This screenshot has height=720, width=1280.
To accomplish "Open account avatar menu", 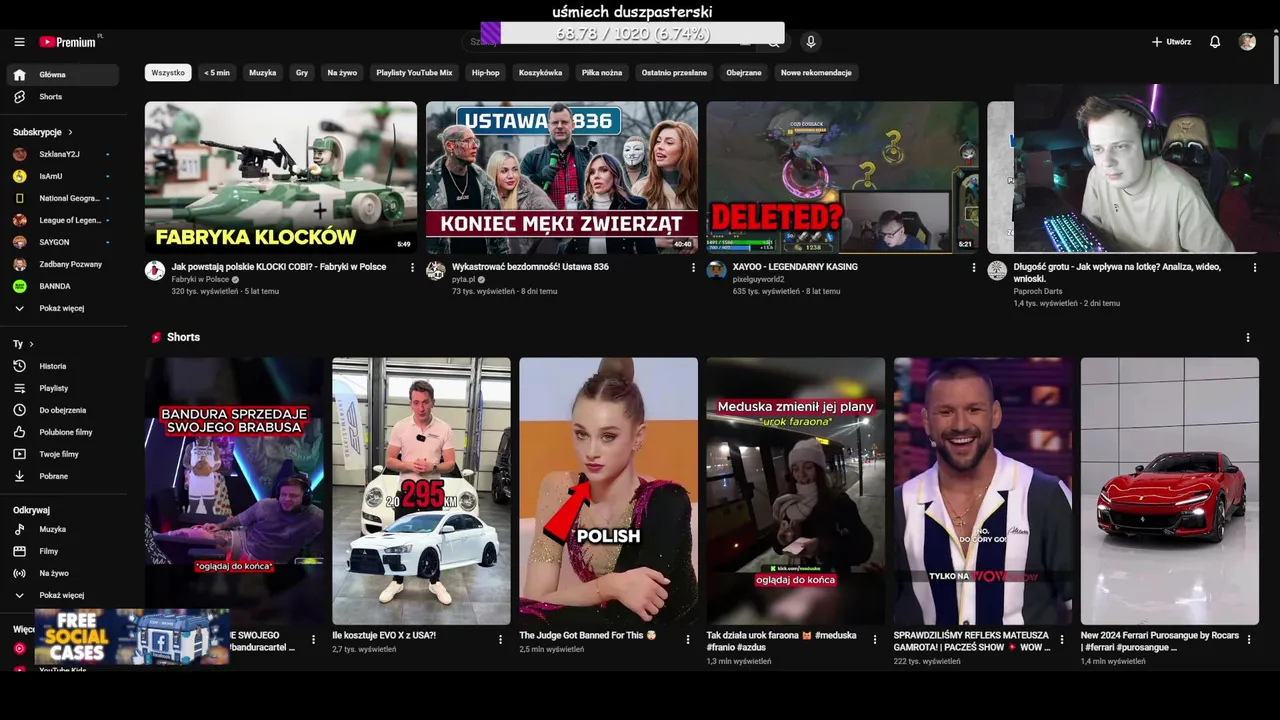I will click(1247, 42).
